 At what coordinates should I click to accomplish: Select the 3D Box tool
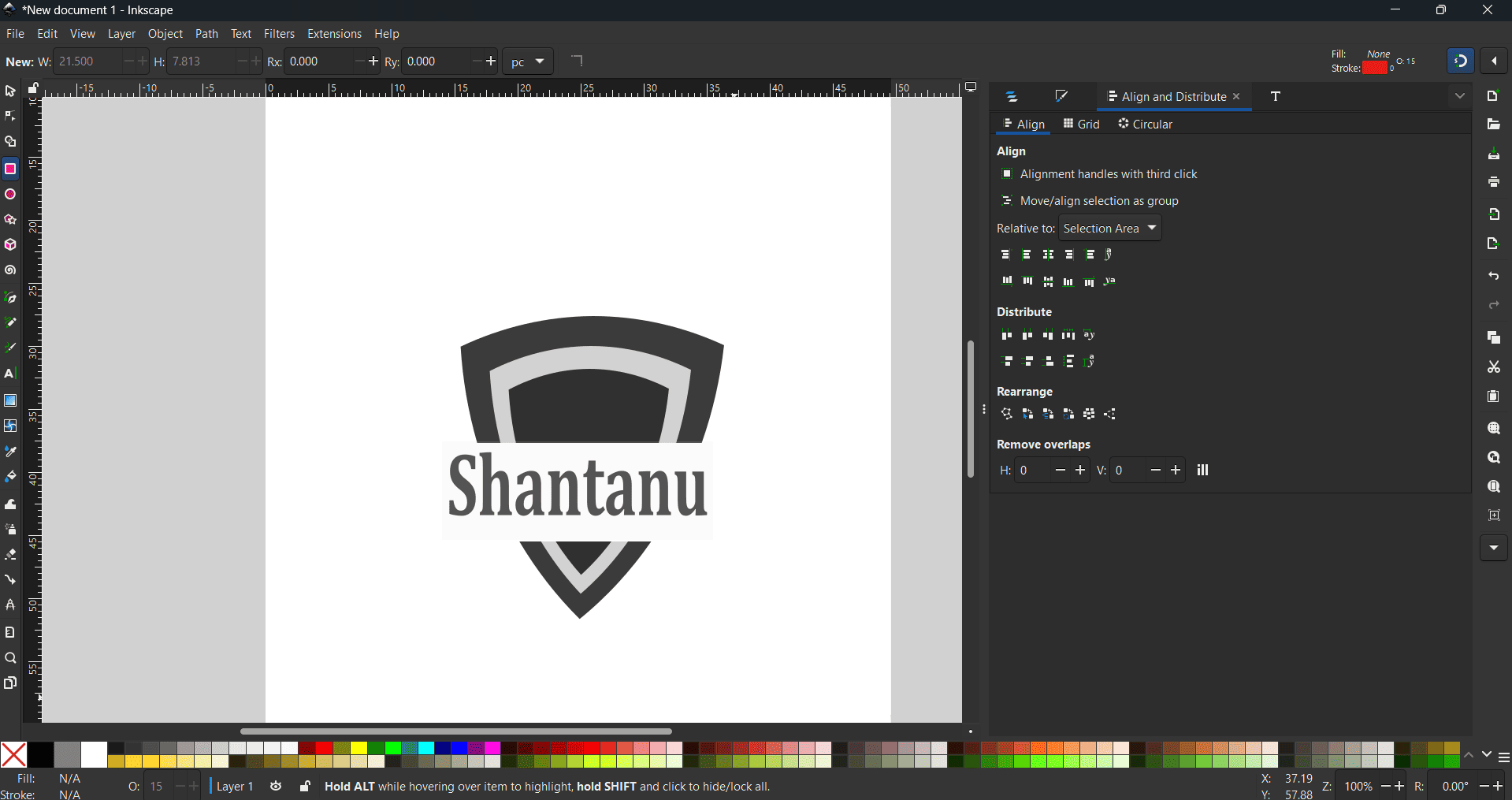[10, 245]
